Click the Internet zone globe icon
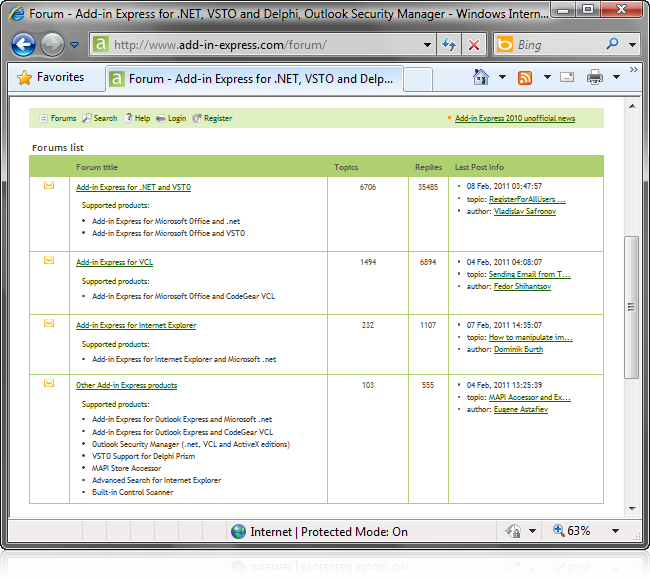The width and height of the screenshot is (650, 580). 238,531
